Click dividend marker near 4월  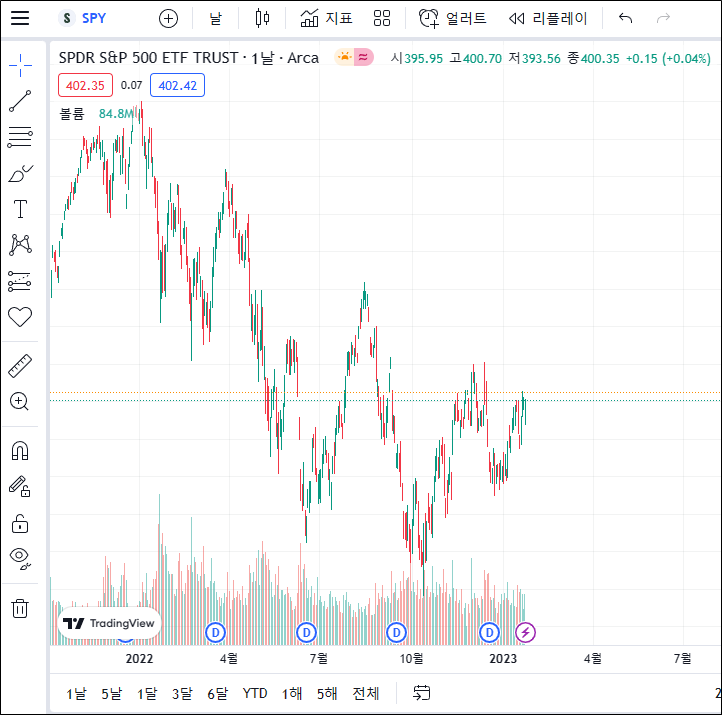click(x=215, y=633)
